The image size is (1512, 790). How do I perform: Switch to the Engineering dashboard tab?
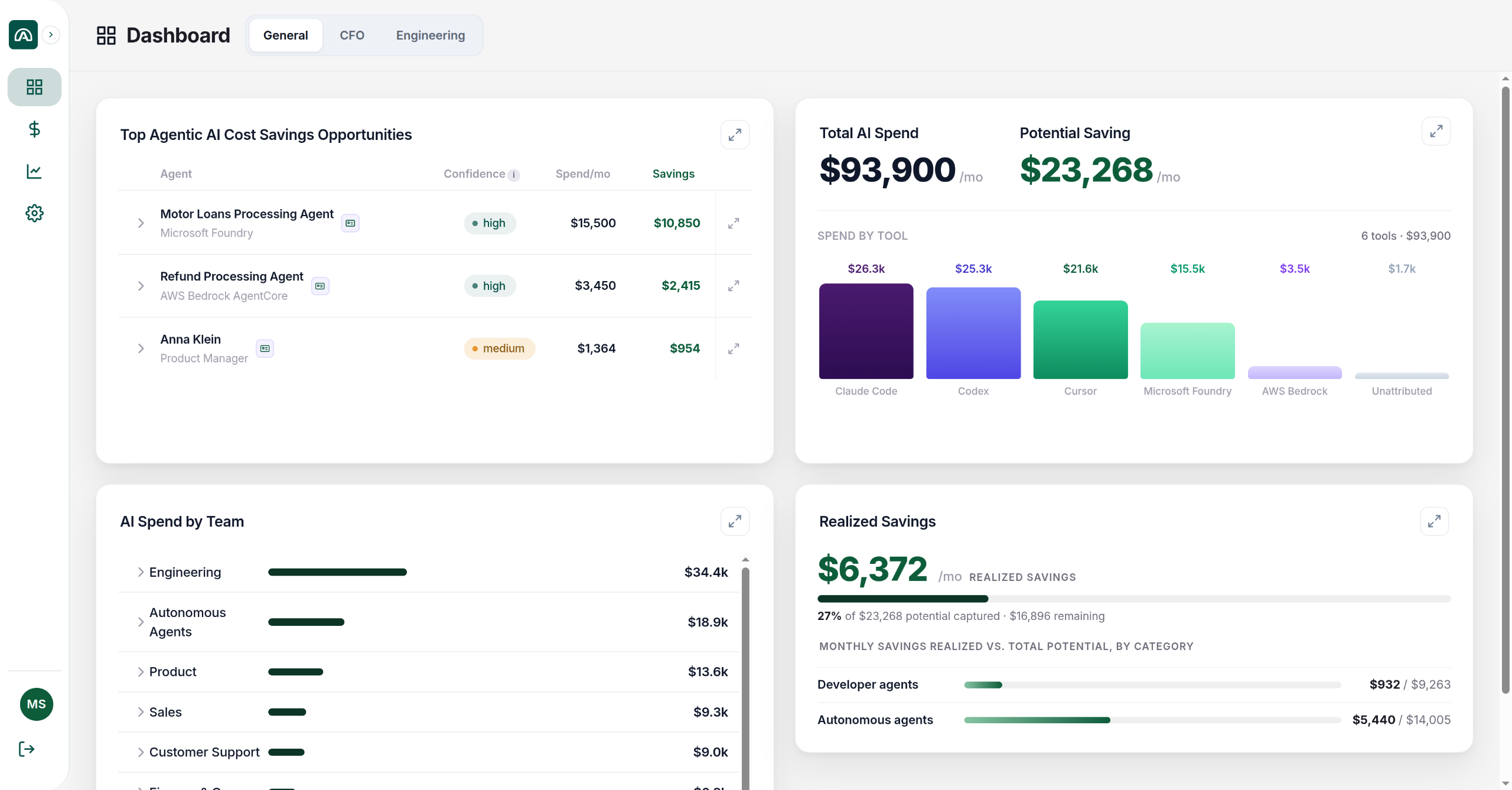pos(431,35)
